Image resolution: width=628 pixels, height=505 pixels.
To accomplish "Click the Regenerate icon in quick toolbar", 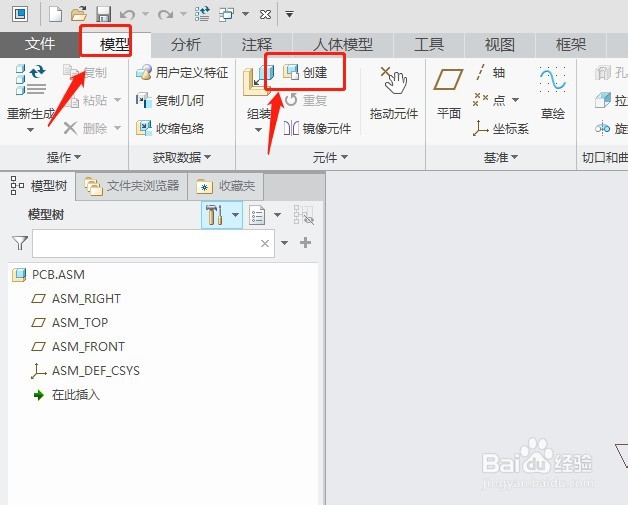I will [202, 14].
